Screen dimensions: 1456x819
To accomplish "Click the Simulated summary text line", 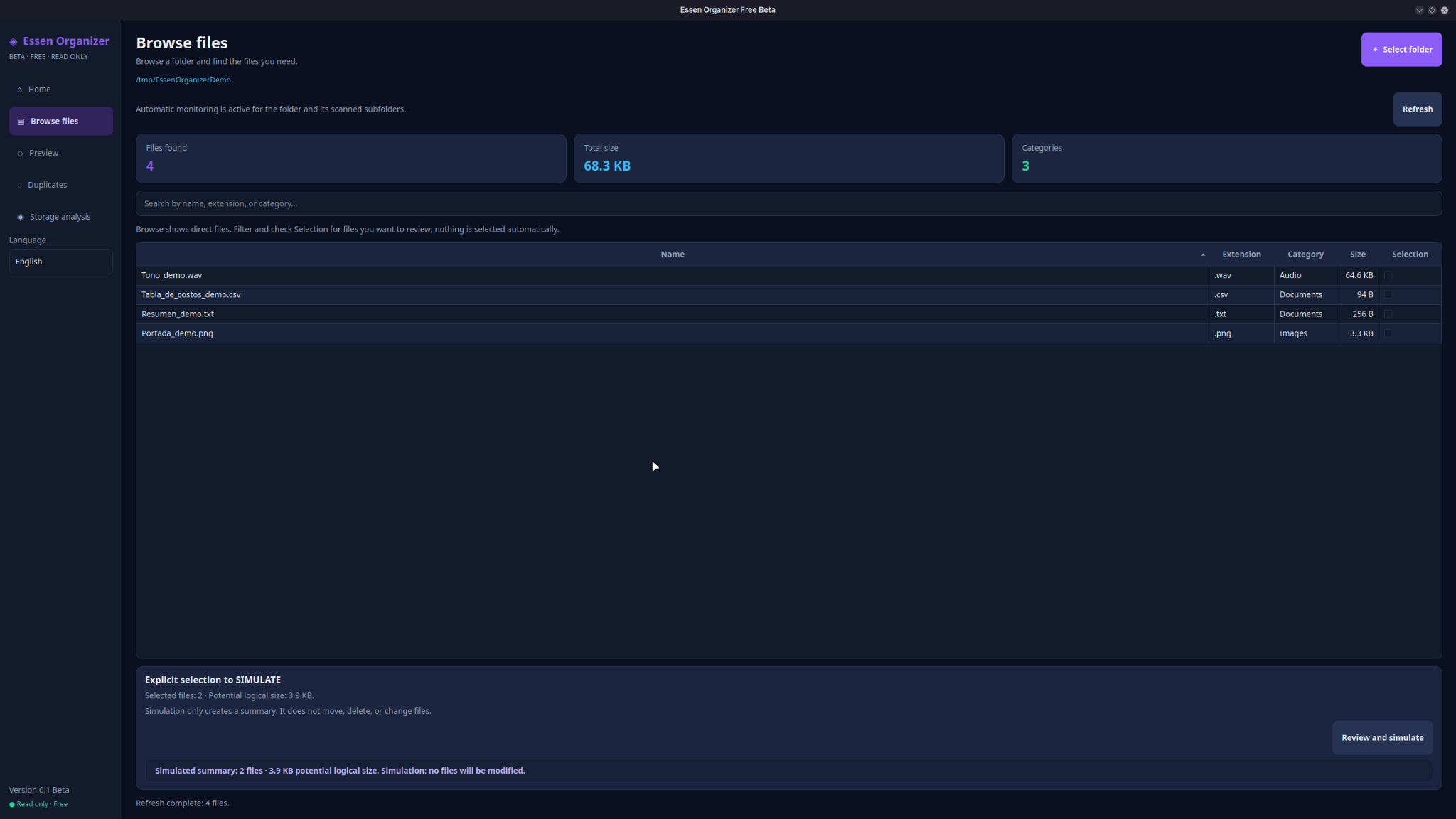I will (x=340, y=771).
